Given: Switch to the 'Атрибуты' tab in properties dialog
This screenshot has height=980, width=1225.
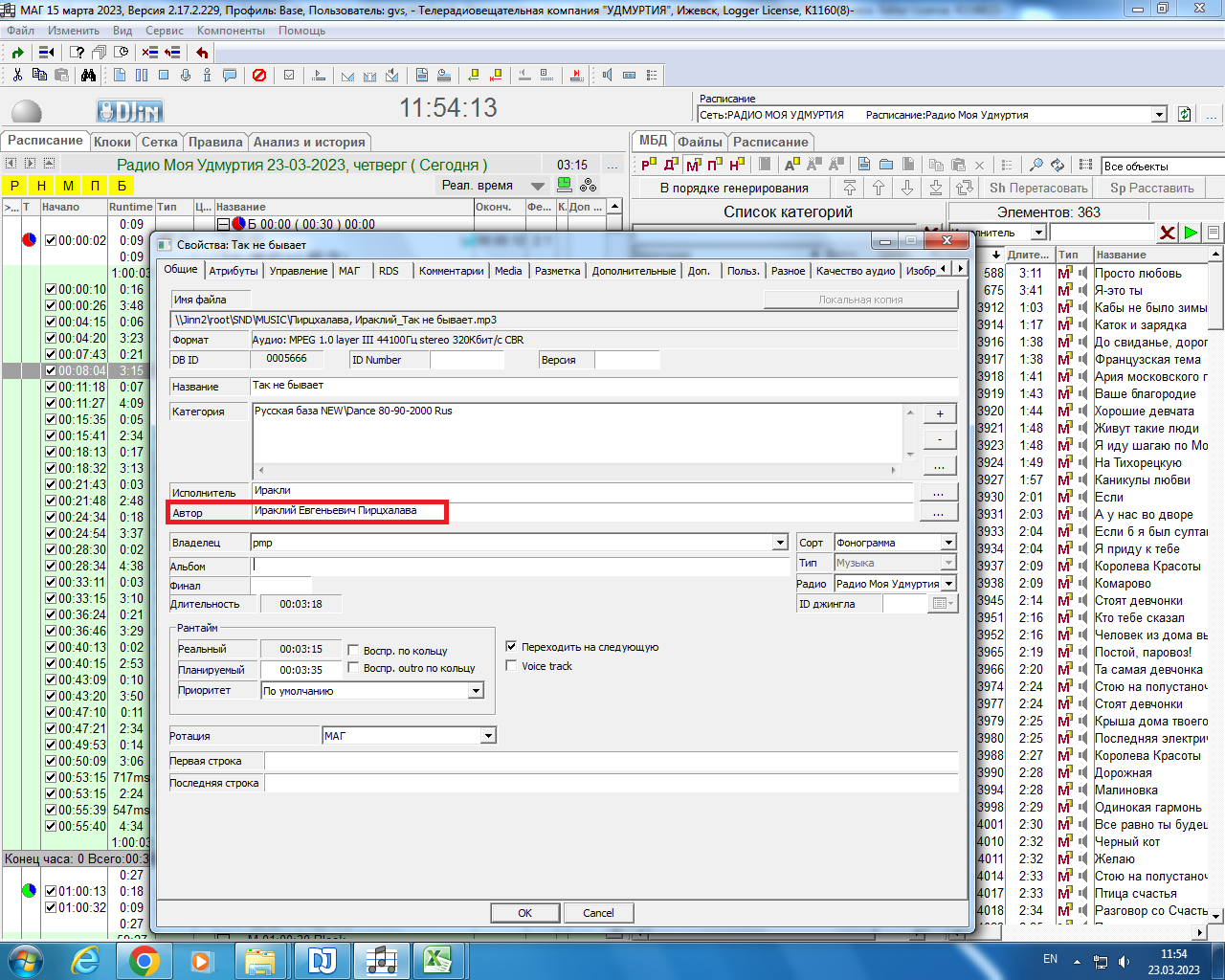Looking at the screenshot, I should point(234,271).
